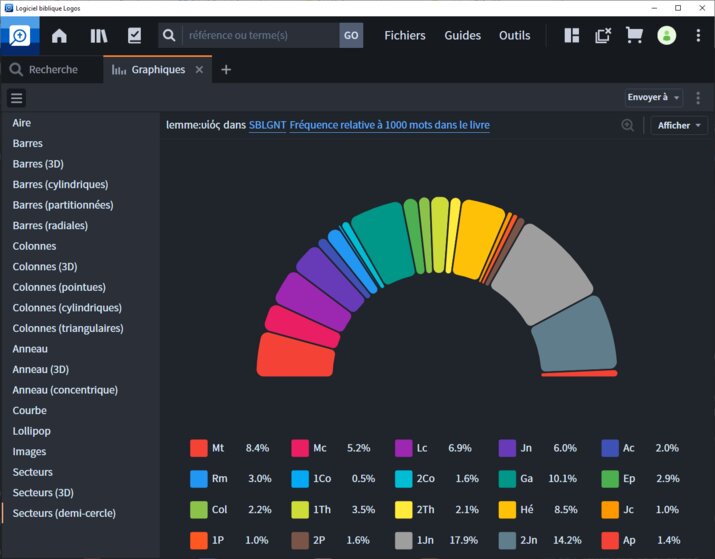Click the 2Jn legend label

tap(529, 540)
